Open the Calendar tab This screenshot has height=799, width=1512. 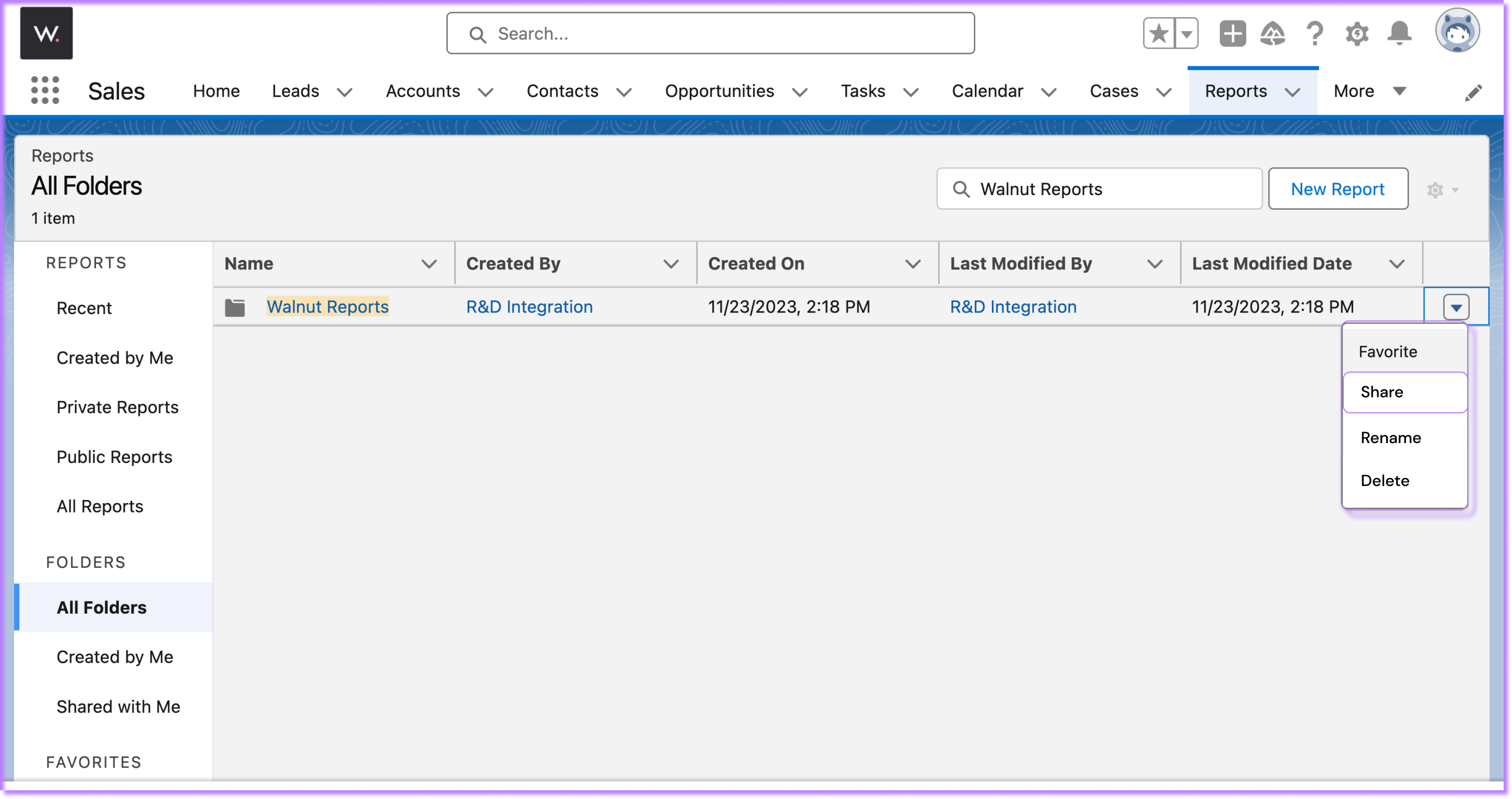click(x=987, y=91)
